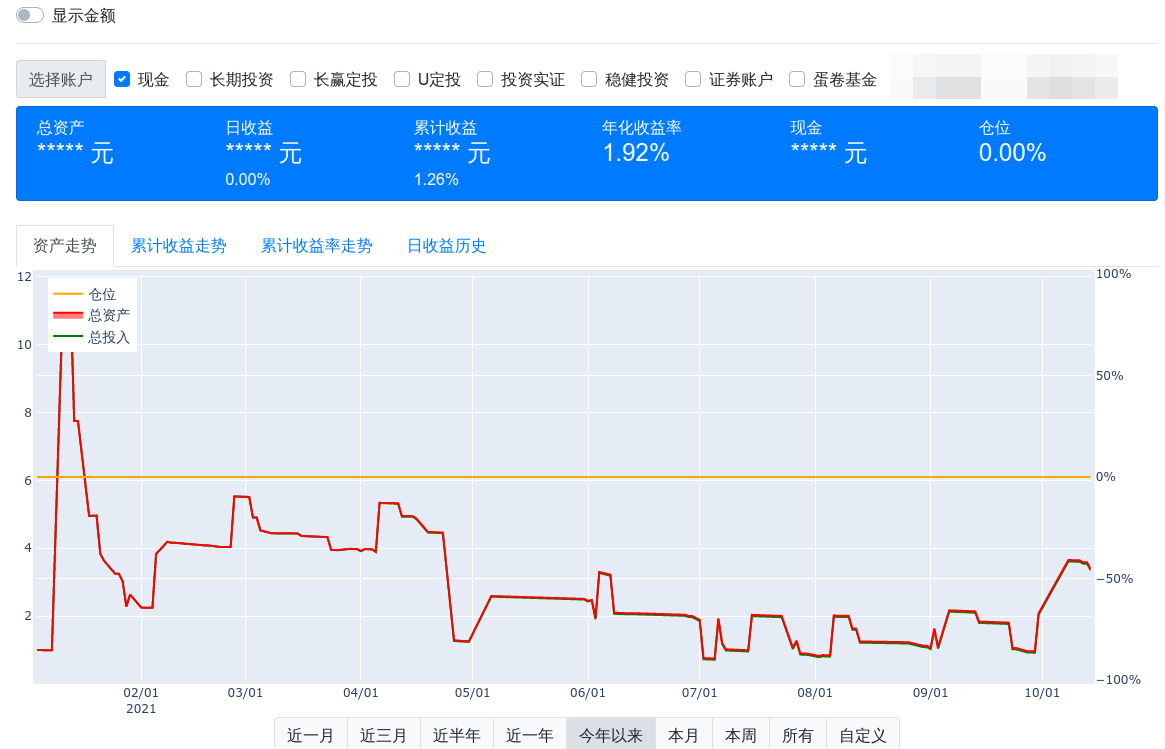
Task: View the 日收益历史 tab
Action: pos(447,246)
